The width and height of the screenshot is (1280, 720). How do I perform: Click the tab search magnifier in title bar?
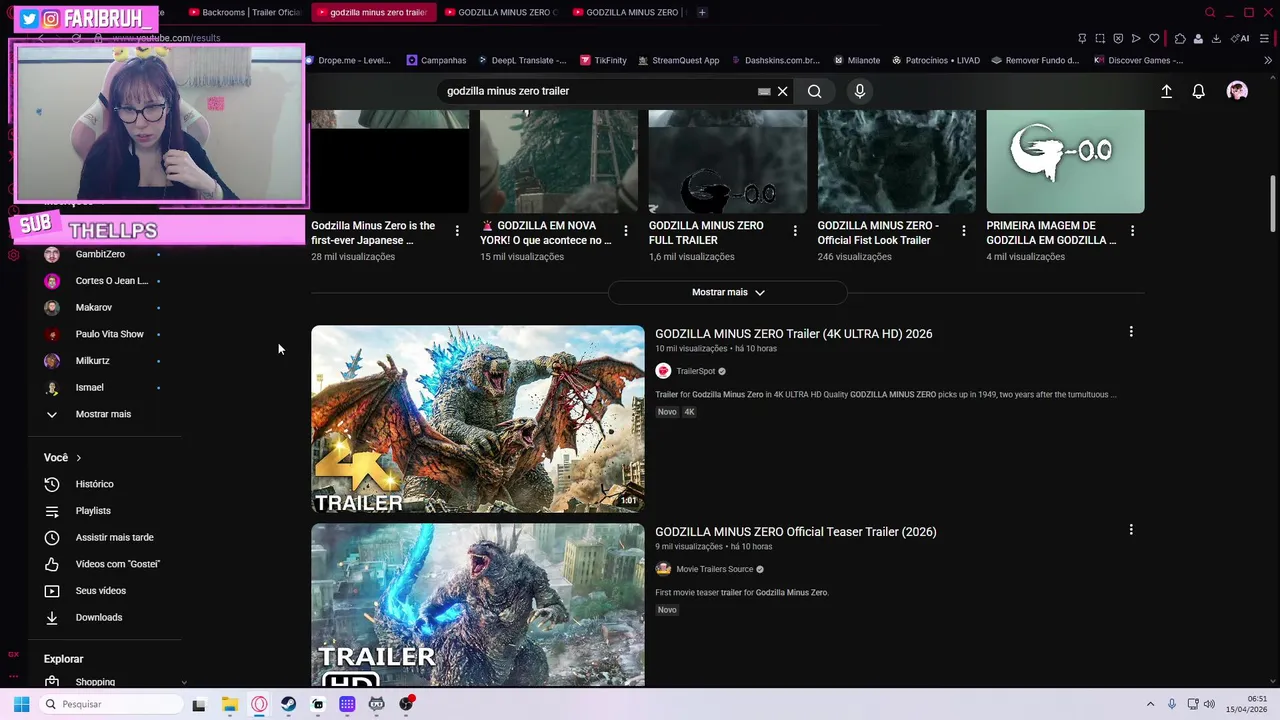pos(1210,12)
